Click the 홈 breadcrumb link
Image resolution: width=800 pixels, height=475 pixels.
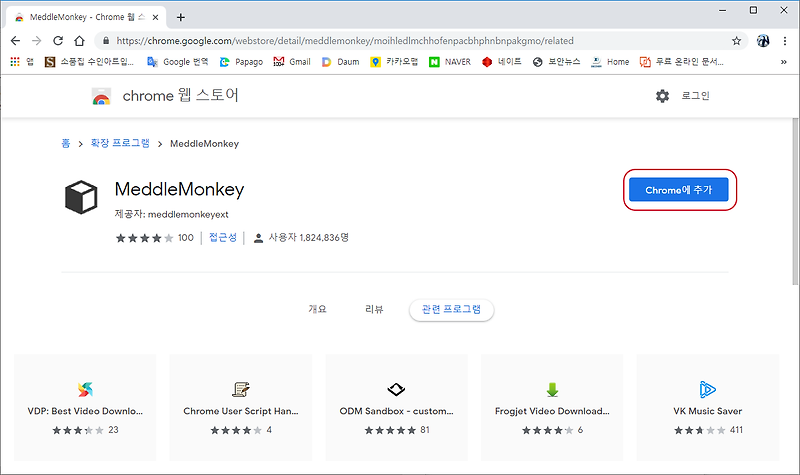(x=66, y=143)
